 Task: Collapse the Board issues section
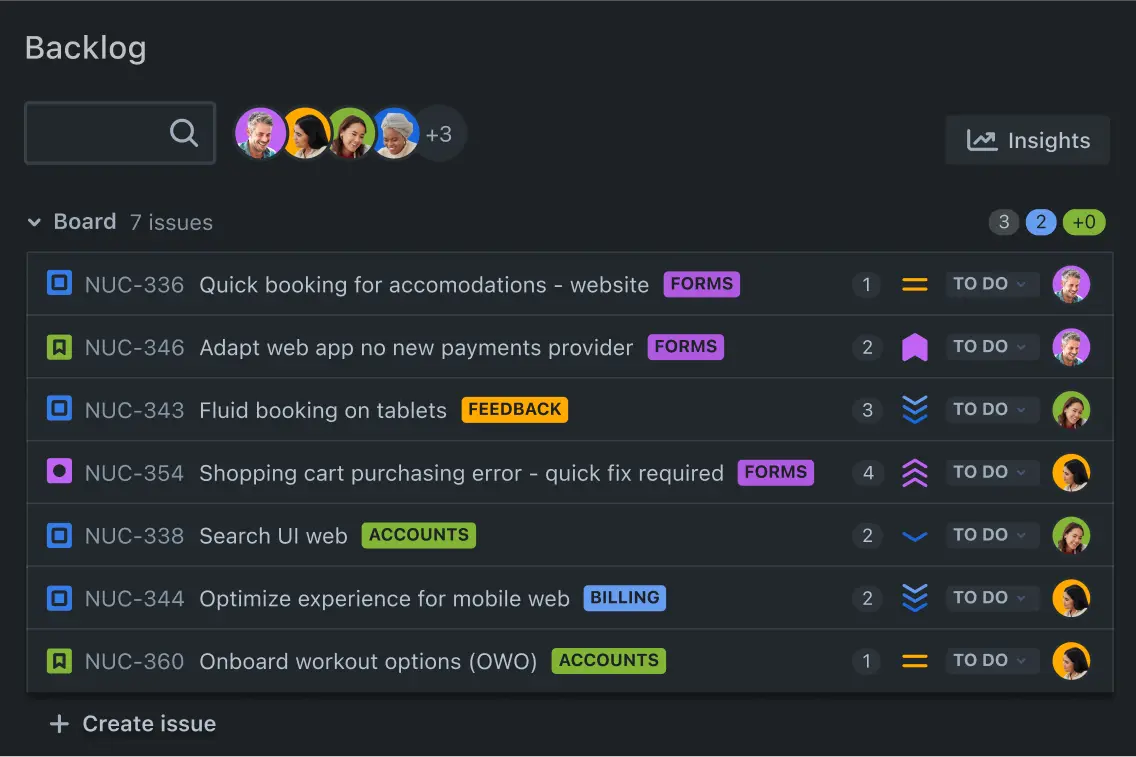(35, 223)
